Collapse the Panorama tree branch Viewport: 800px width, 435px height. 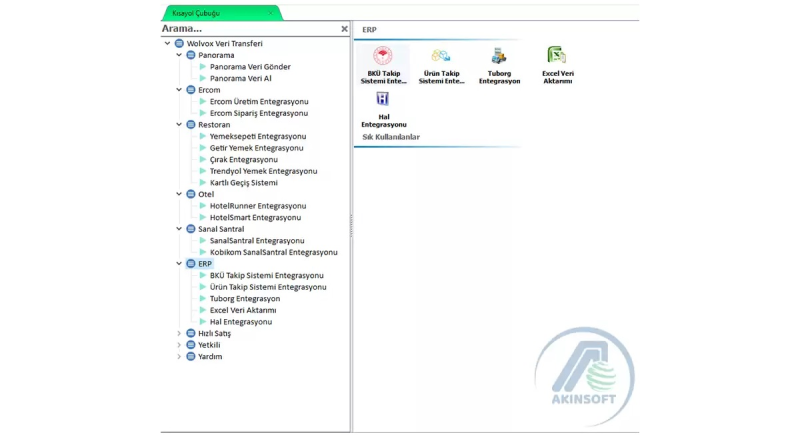point(179,55)
